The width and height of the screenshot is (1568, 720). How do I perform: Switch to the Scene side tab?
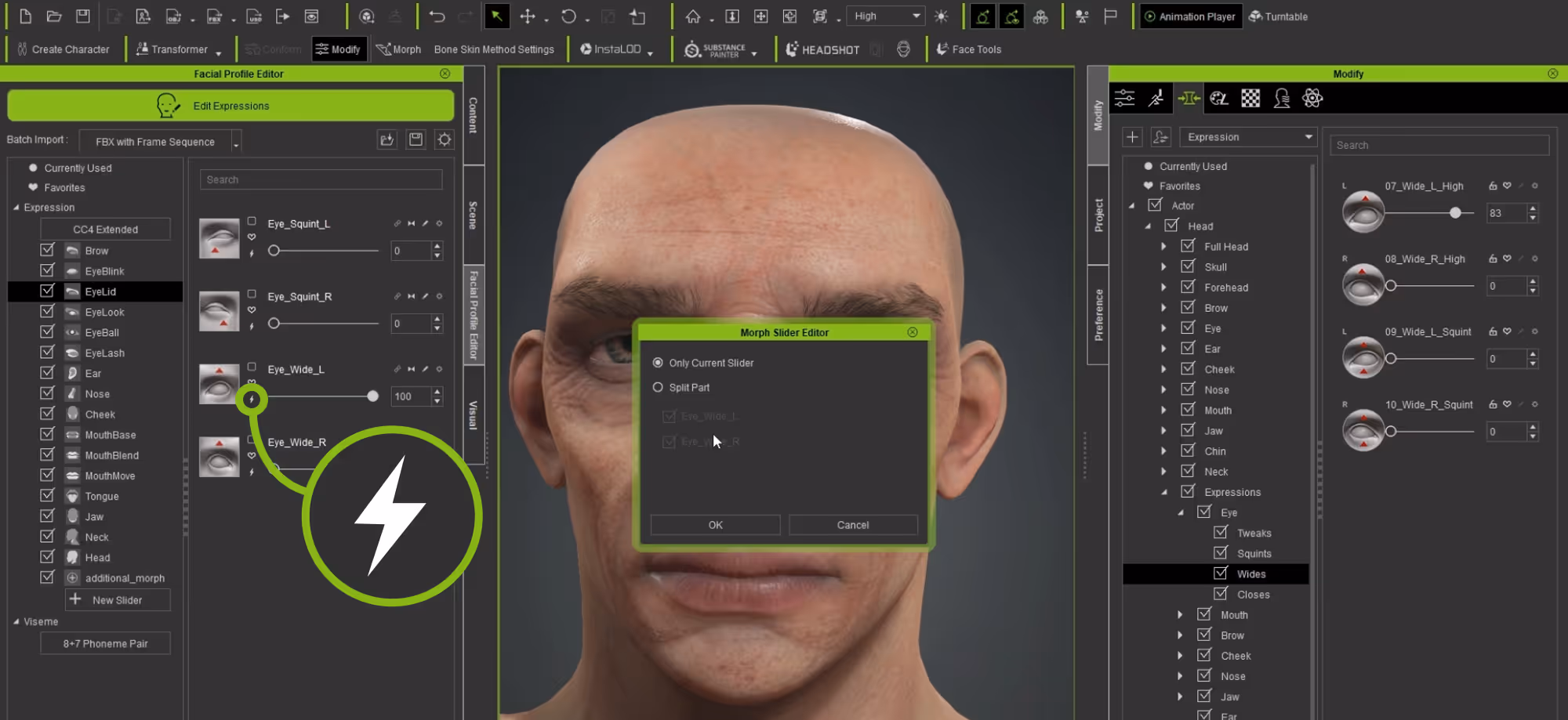pyautogui.click(x=474, y=215)
